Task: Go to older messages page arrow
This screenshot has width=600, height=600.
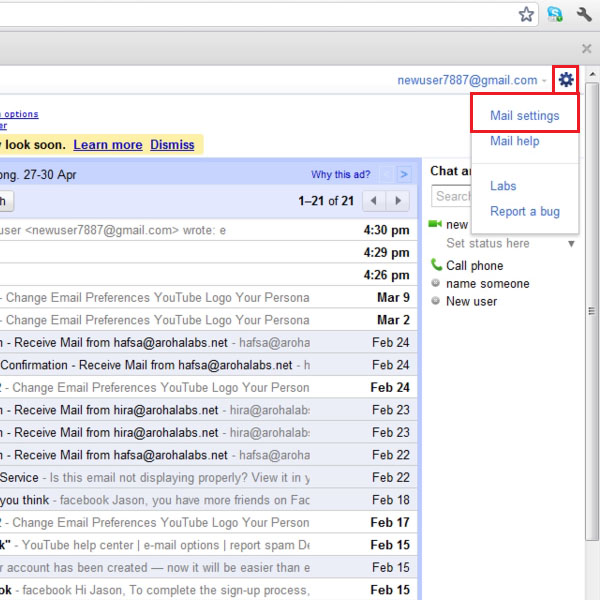Action: [x=398, y=201]
